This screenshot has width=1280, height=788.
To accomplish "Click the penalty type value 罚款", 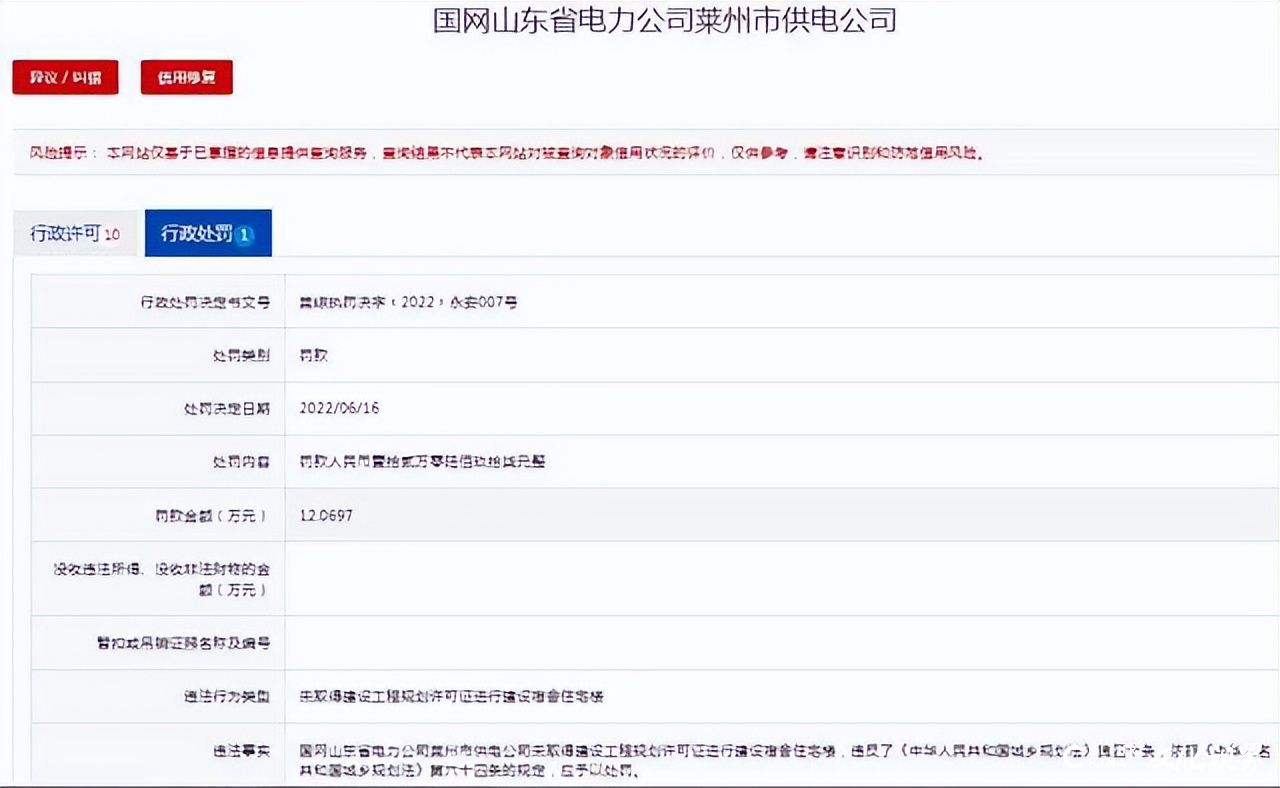I will tap(314, 355).
